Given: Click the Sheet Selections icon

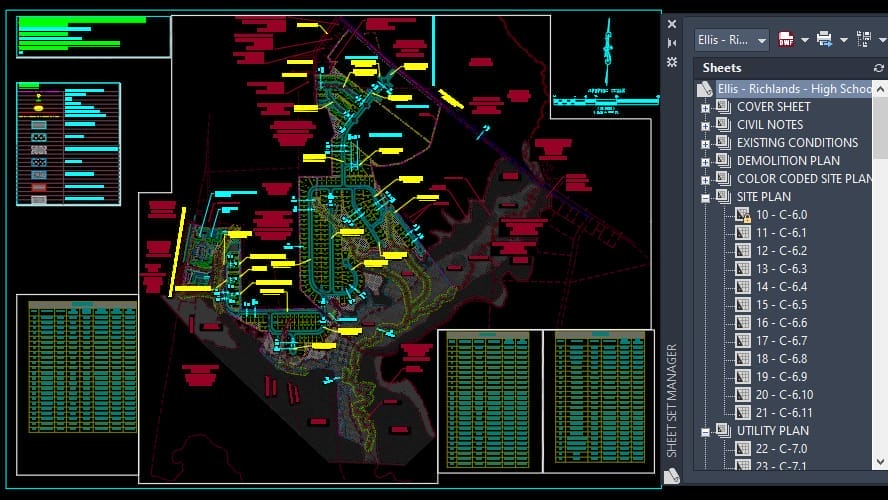Looking at the screenshot, I should pyautogui.click(x=865, y=39).
